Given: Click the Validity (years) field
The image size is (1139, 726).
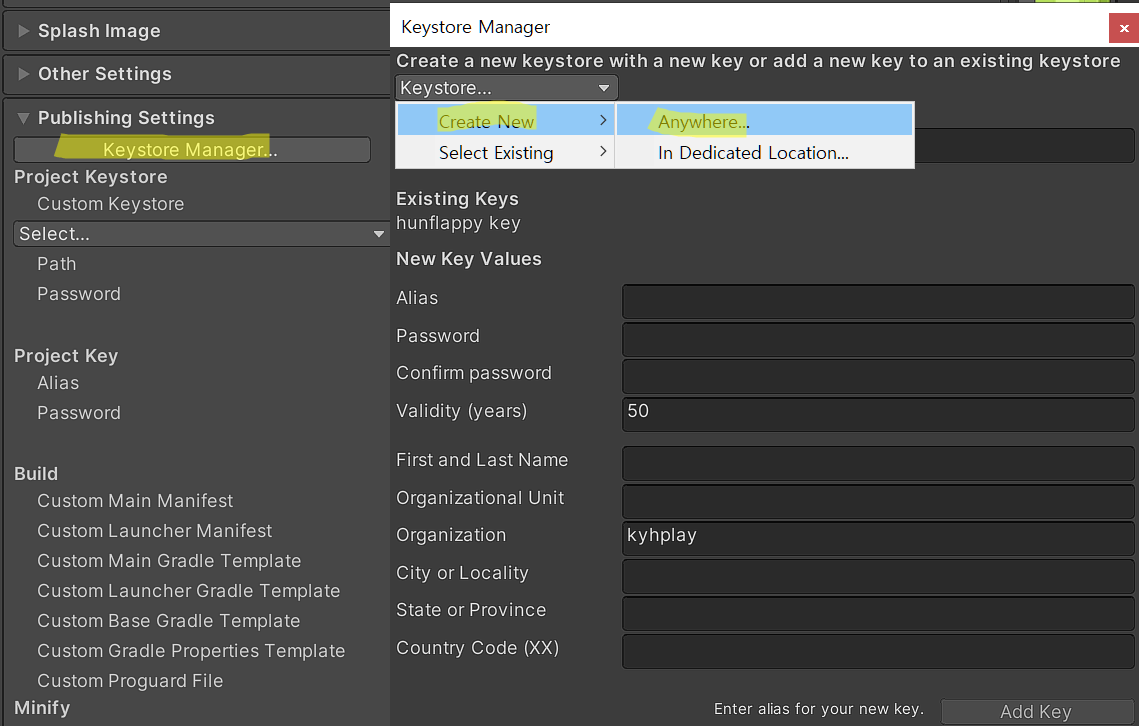Looking at the screenshot, I should (878, 412).
